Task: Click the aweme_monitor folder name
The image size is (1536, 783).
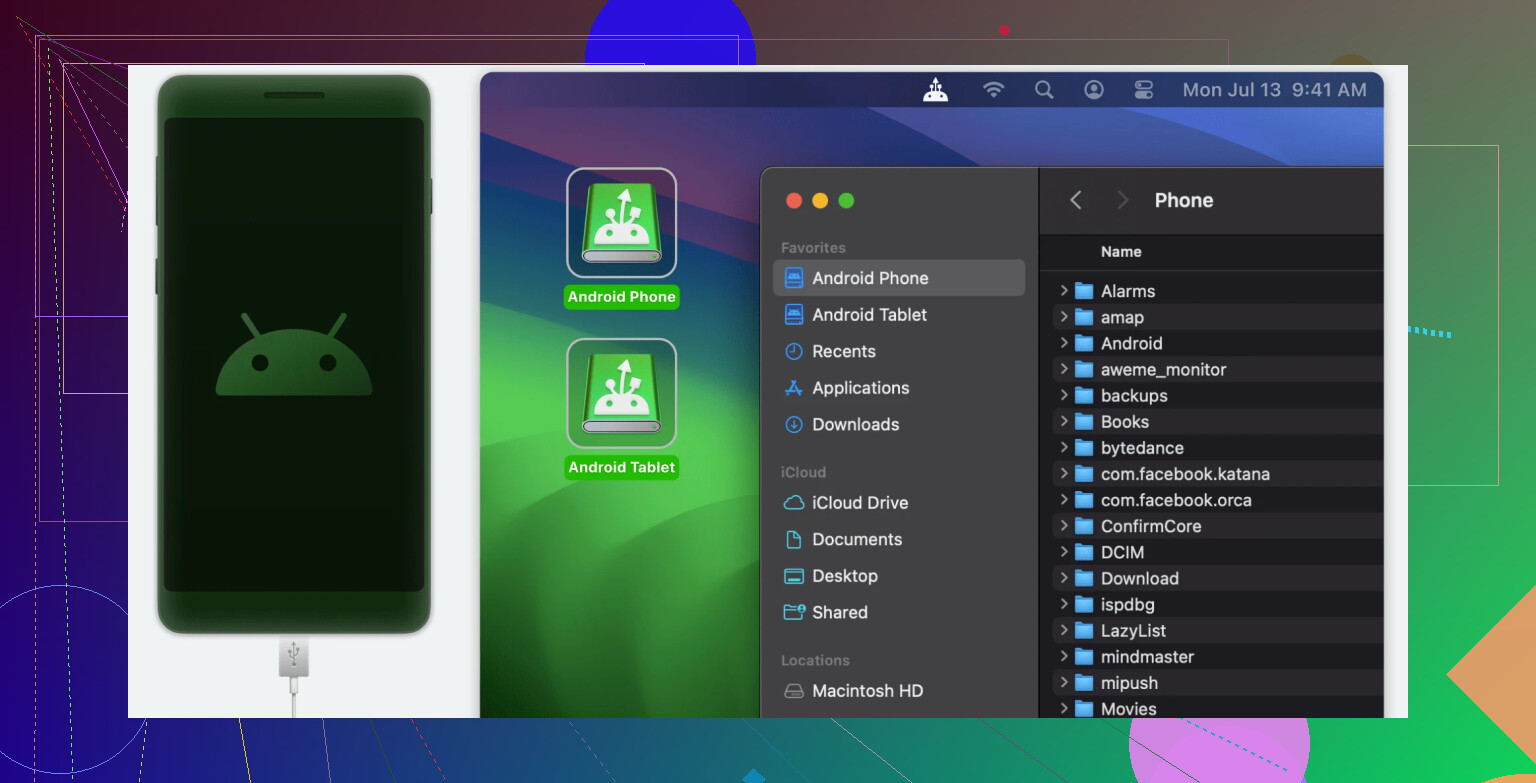Action: (1163, 369)
